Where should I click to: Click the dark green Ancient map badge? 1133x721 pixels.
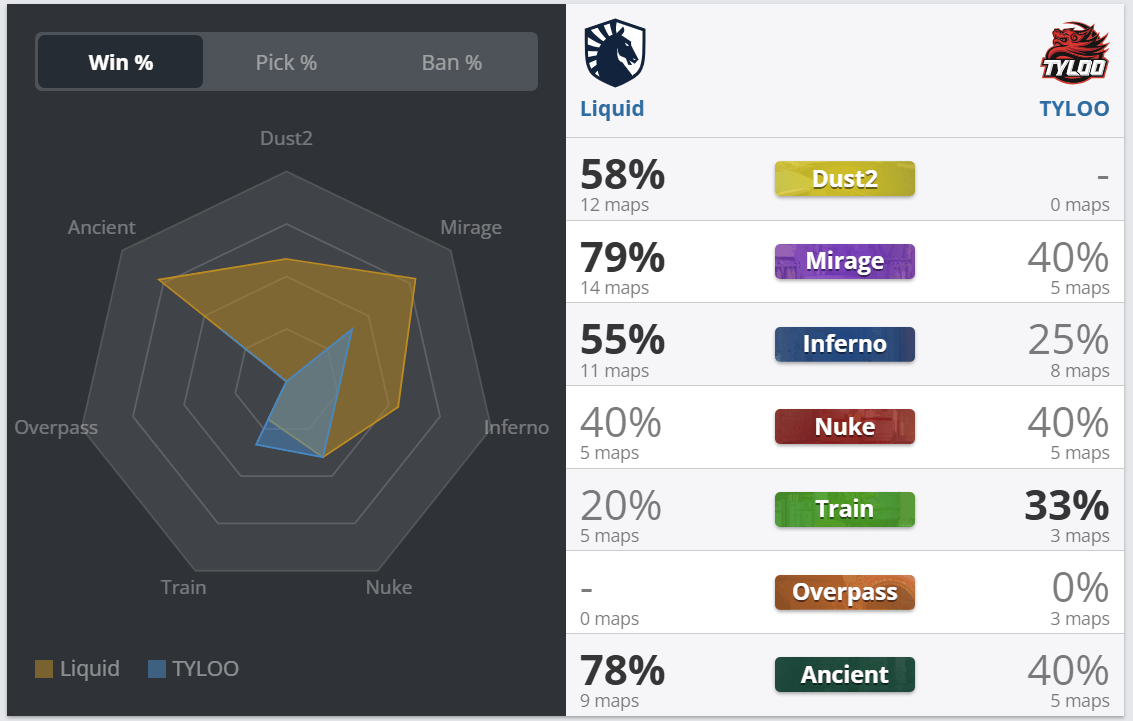[x=845, y=675]
